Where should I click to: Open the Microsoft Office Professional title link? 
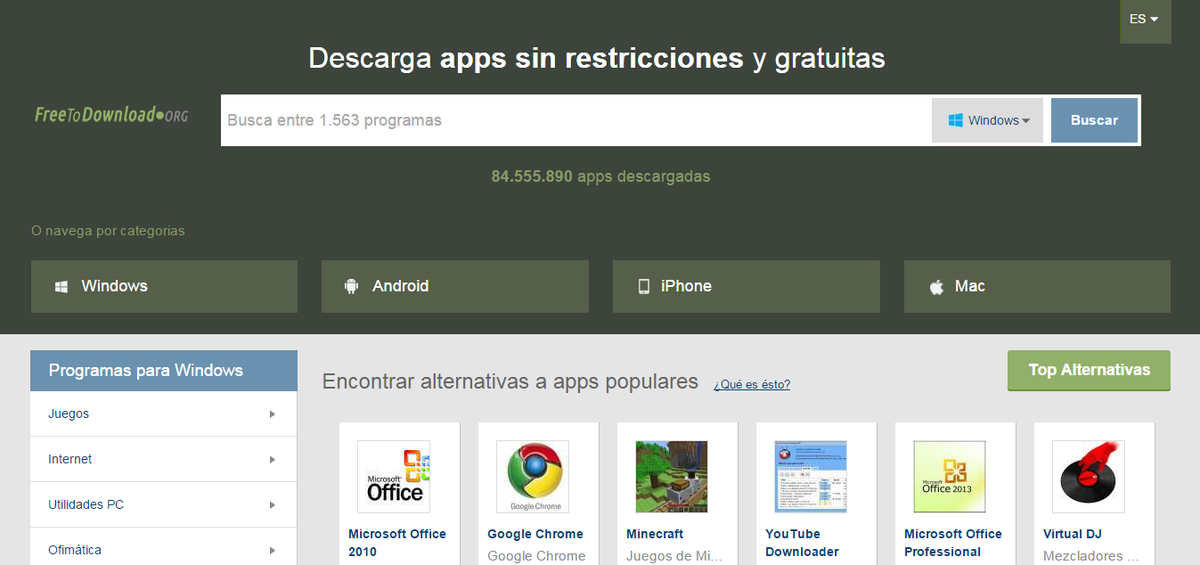pos(953,543)
